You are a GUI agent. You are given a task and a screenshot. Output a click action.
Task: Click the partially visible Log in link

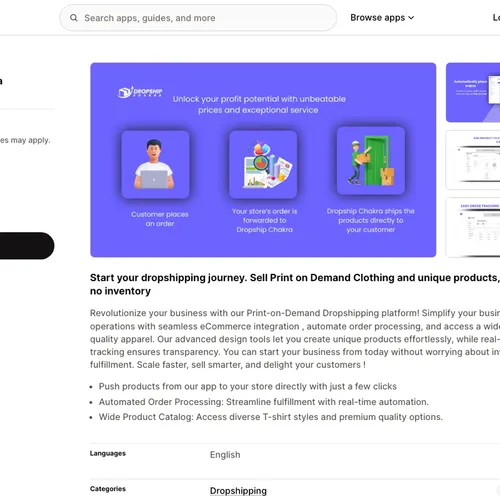(x=496, y=18)
